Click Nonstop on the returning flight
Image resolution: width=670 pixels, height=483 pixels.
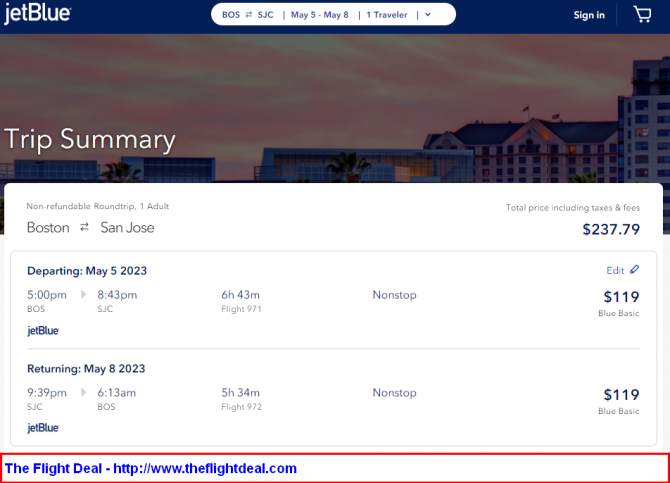(x=394, y=392)
